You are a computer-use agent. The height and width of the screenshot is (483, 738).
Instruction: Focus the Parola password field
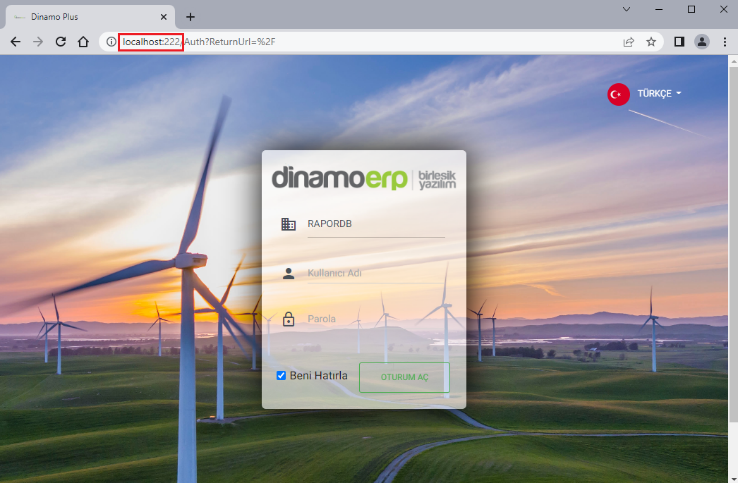[x=376, y=319]
